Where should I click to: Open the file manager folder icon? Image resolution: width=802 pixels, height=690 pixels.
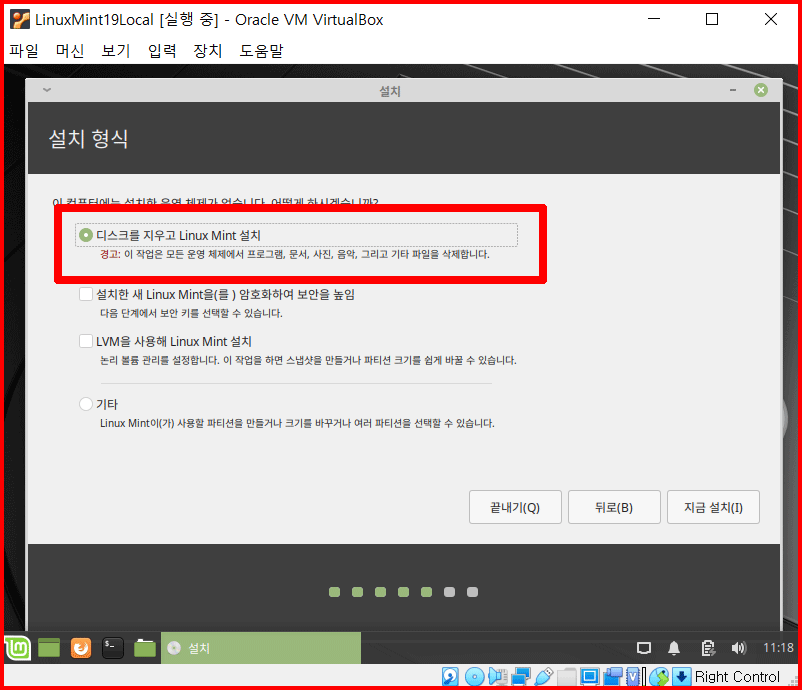click(x=145, y=648)
